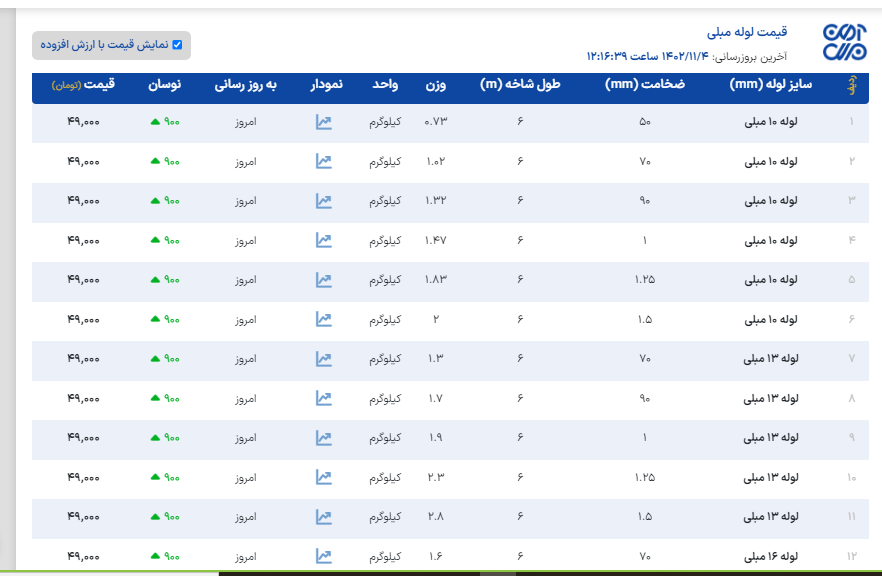Click امروز update cell in row 11
Screen dimensions: 882x576
pyautogui.click(x=246, y=517)
